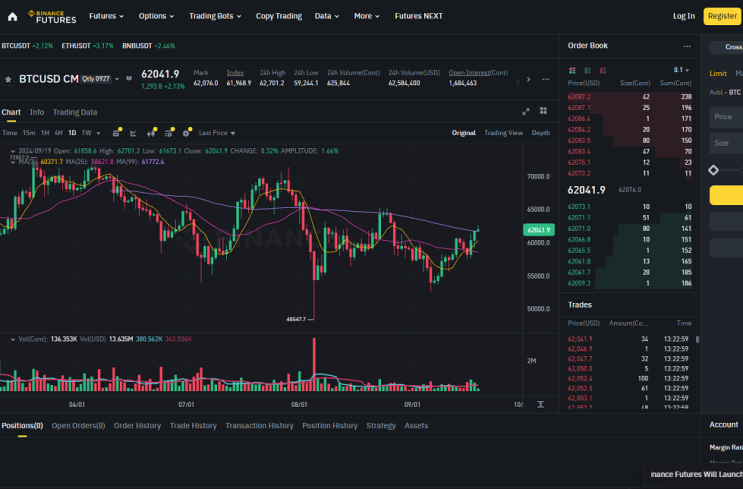Open the Transaction History tab

[x=260, y=426]
